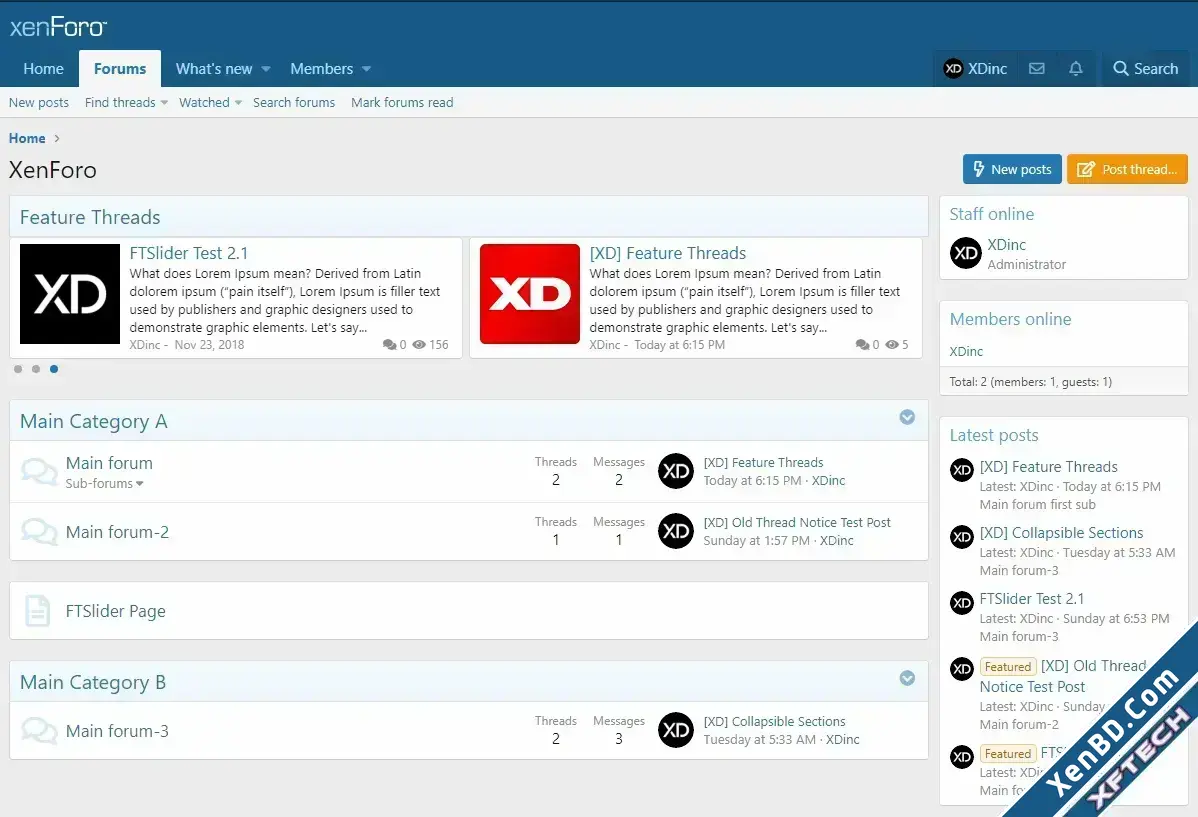This screenshot has height=817, width=1198.
Task: Open the conversations envelope icon
Action: click(x=1037, y=69)
